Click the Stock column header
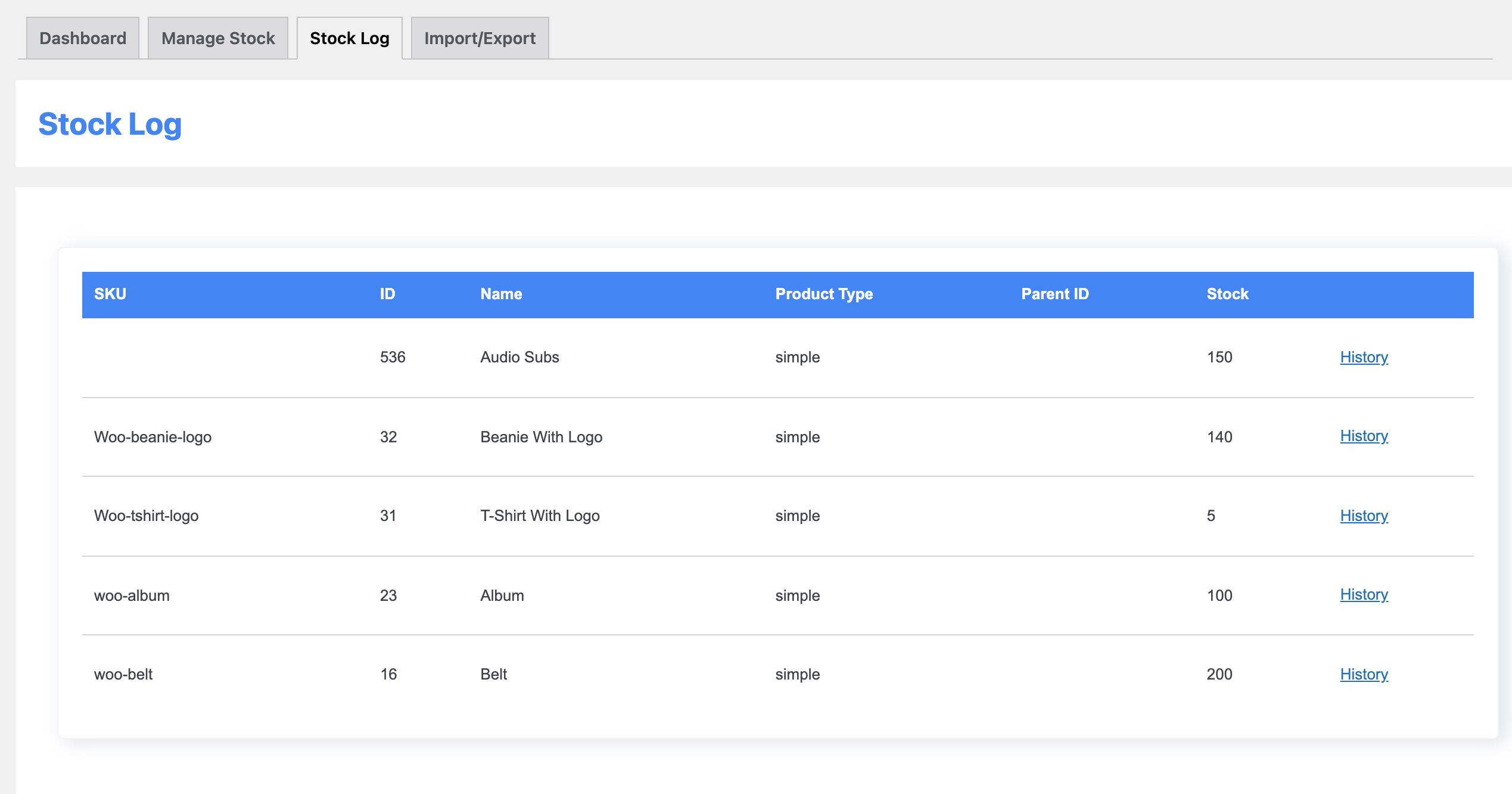This screenshot has height=794, width=1512. click(x=1226, y=294)
